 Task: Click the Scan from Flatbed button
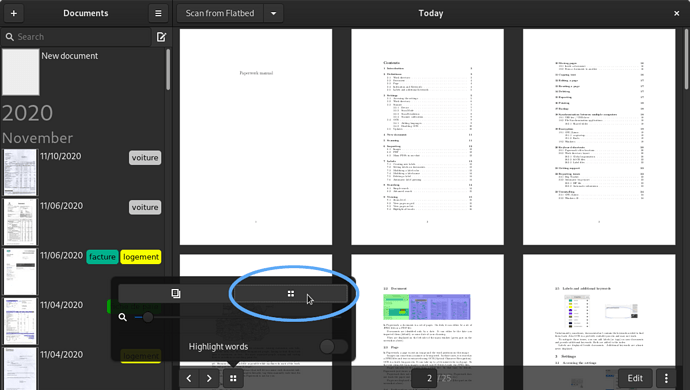click(220, 13)
